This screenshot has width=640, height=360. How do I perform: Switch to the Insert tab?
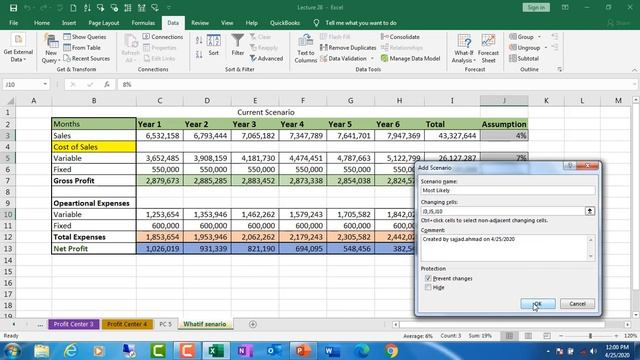69,23
